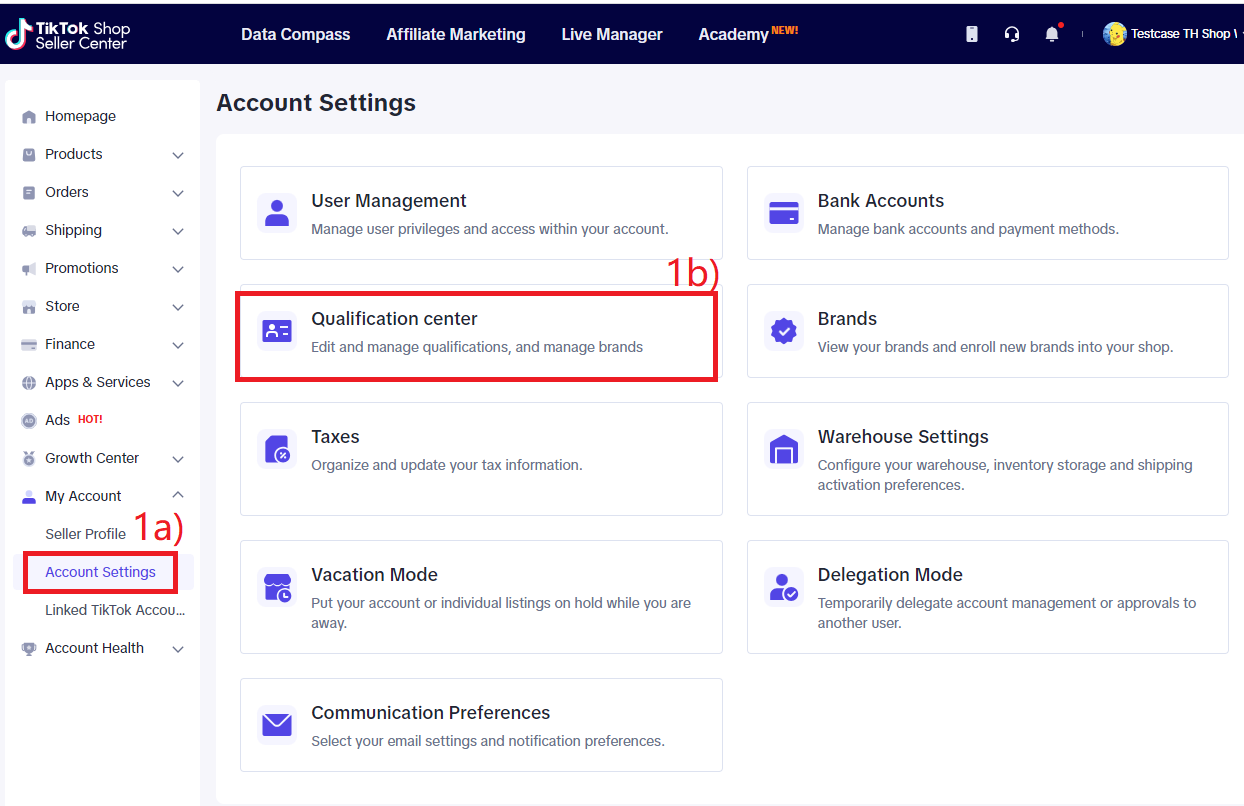Expand the Promotions menu chevron
The width and height of the screenshot is (1244, 806).
(178, 269)
